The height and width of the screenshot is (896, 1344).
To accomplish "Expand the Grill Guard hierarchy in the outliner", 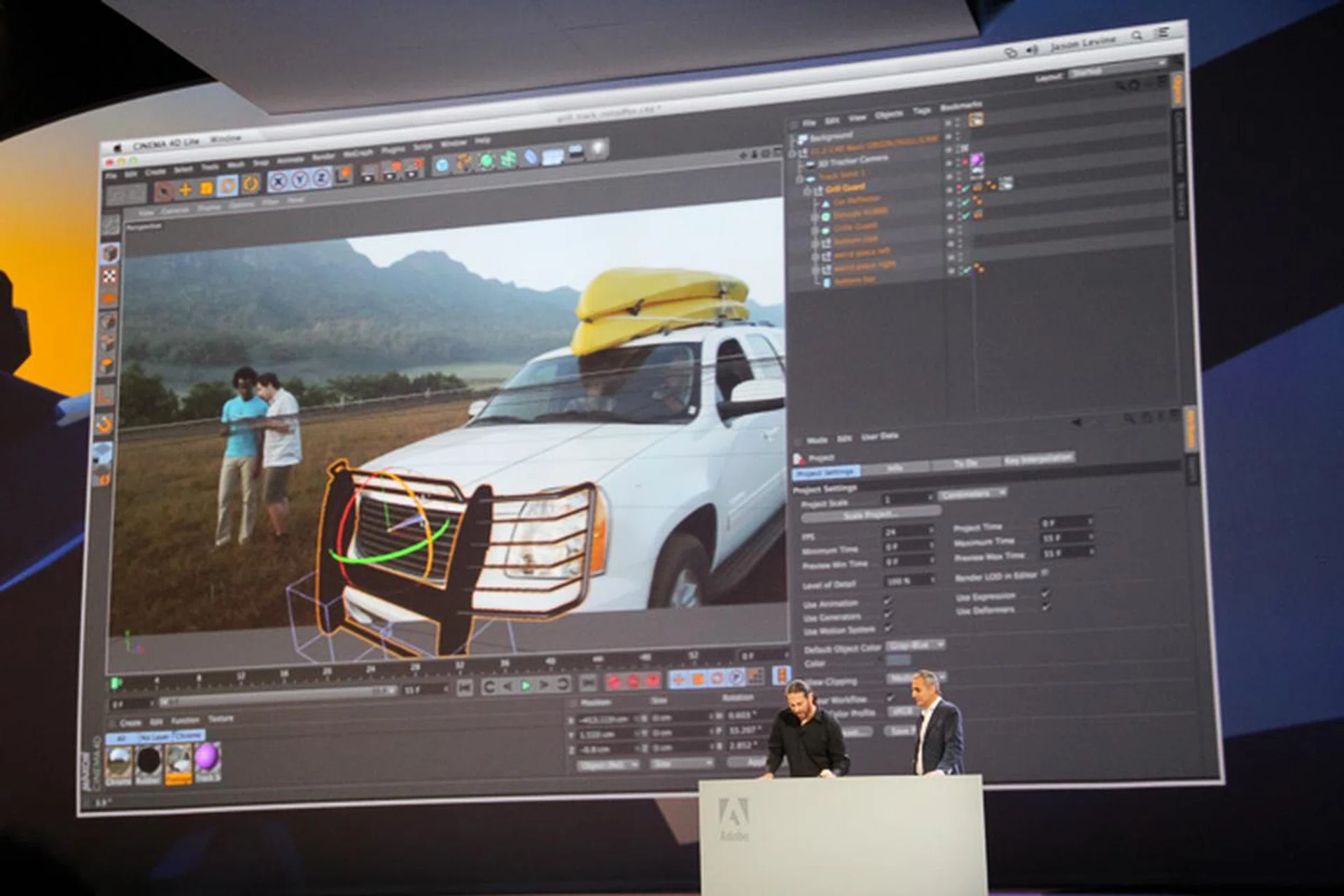I will pos(806,190).
